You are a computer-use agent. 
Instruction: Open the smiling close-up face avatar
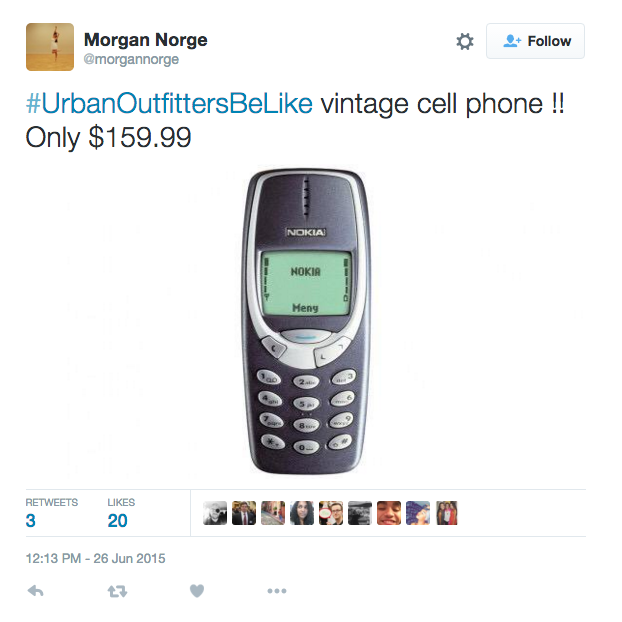point(389,513)
